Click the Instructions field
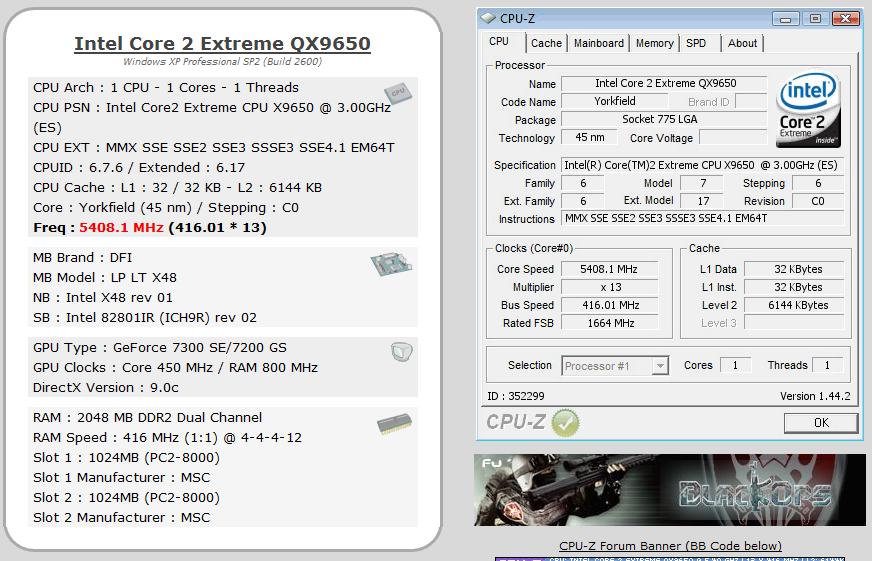This screenshot has height=561, width=872. pos(702,219)
